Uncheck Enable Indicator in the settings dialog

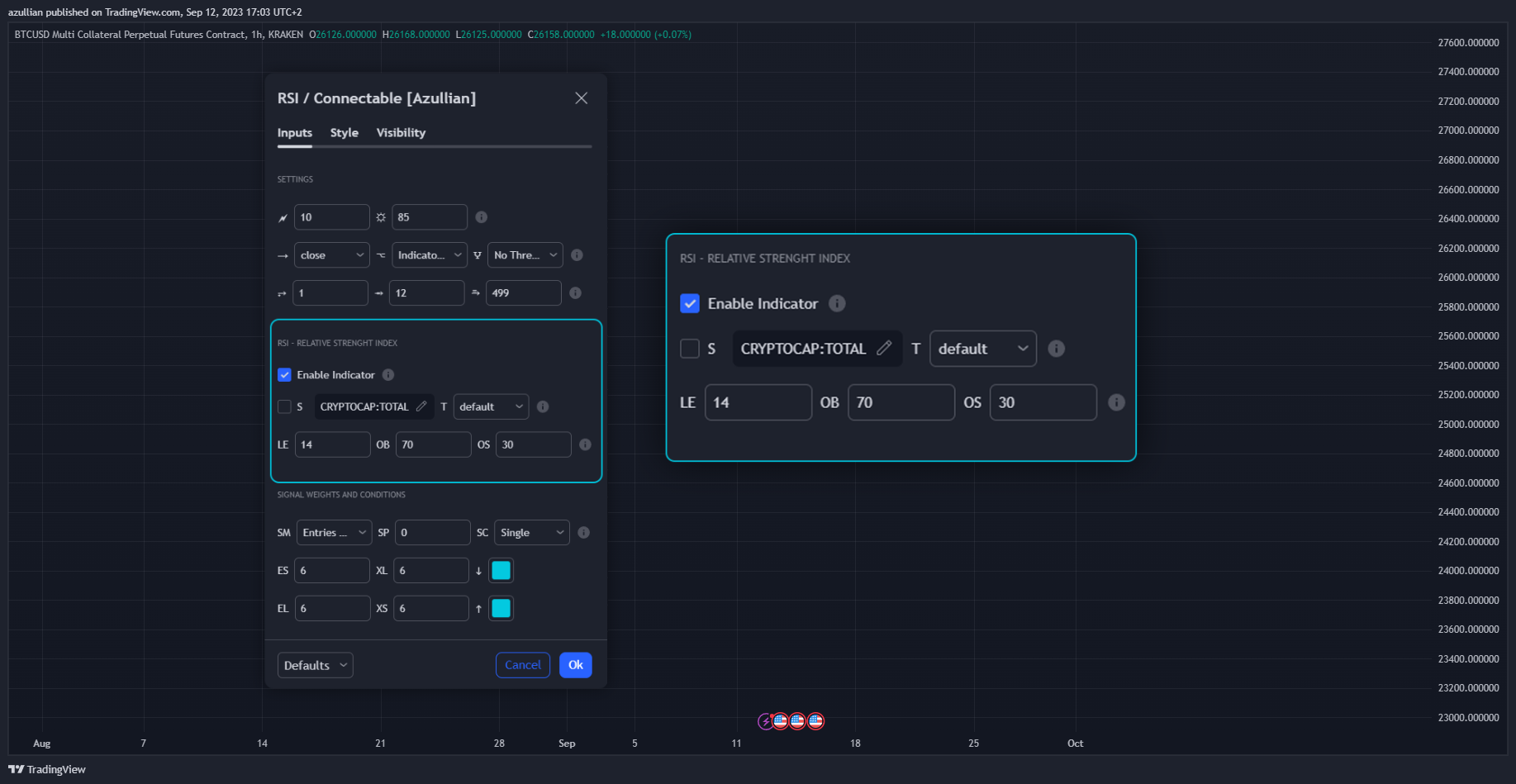pos(285,375)
